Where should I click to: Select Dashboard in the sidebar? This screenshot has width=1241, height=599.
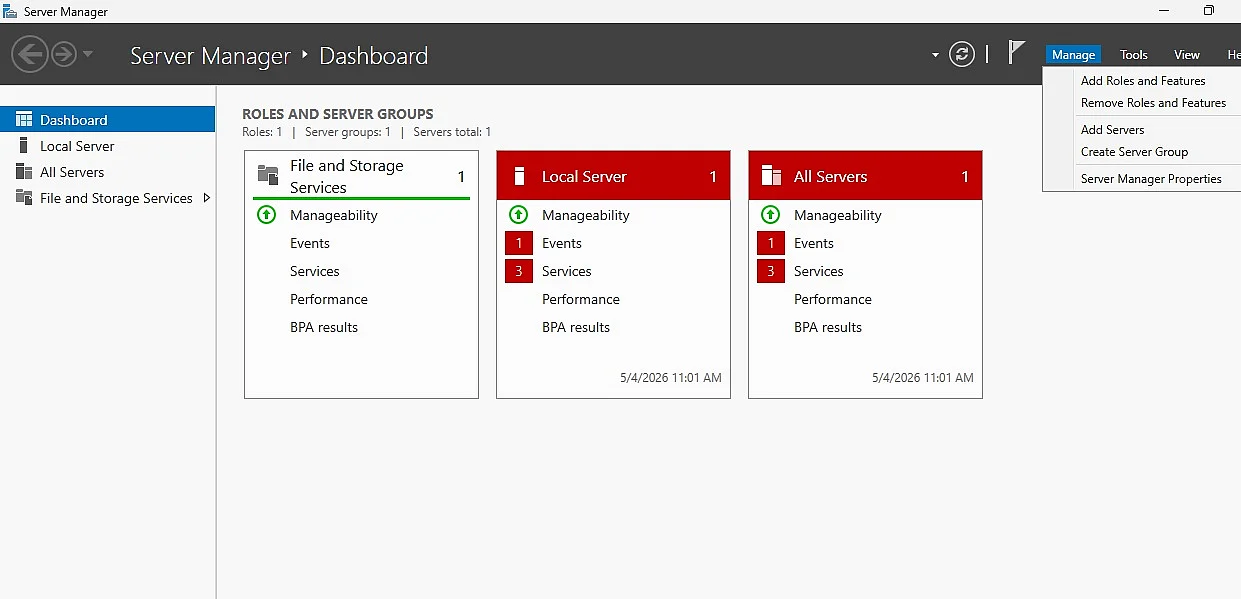point(108,119)
